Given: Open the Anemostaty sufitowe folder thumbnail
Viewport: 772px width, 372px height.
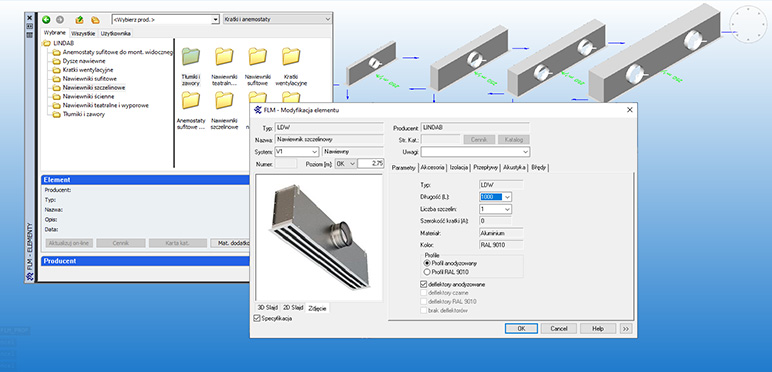Looking at the screenshot, I should [x=191, y=111].
